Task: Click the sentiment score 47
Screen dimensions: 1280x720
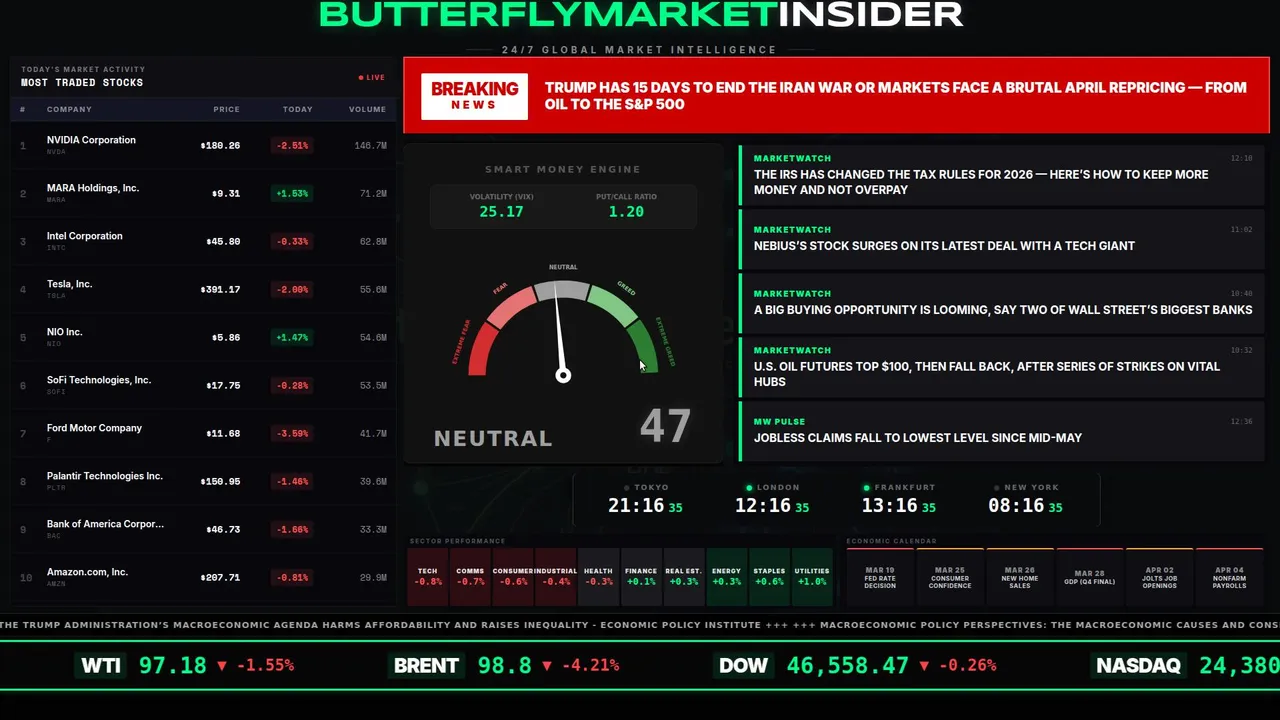Action: coord(665,426)
